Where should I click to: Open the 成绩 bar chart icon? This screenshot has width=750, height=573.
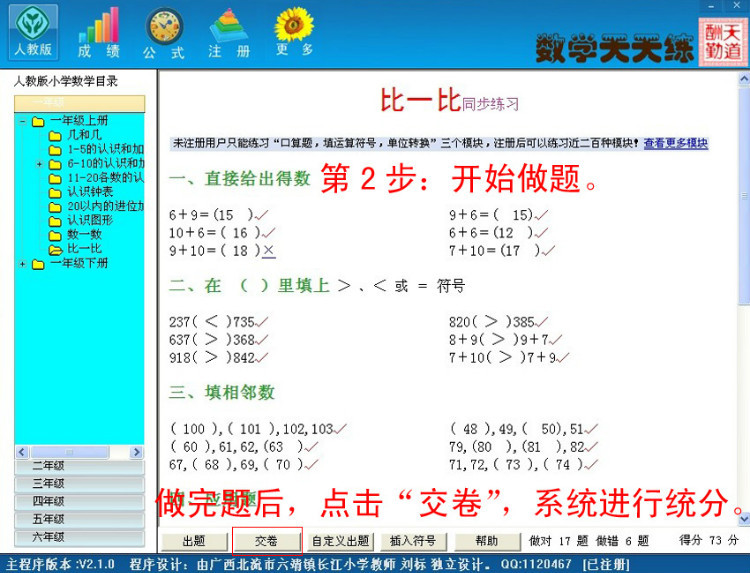pyautogui.click(x=99, y=32)
